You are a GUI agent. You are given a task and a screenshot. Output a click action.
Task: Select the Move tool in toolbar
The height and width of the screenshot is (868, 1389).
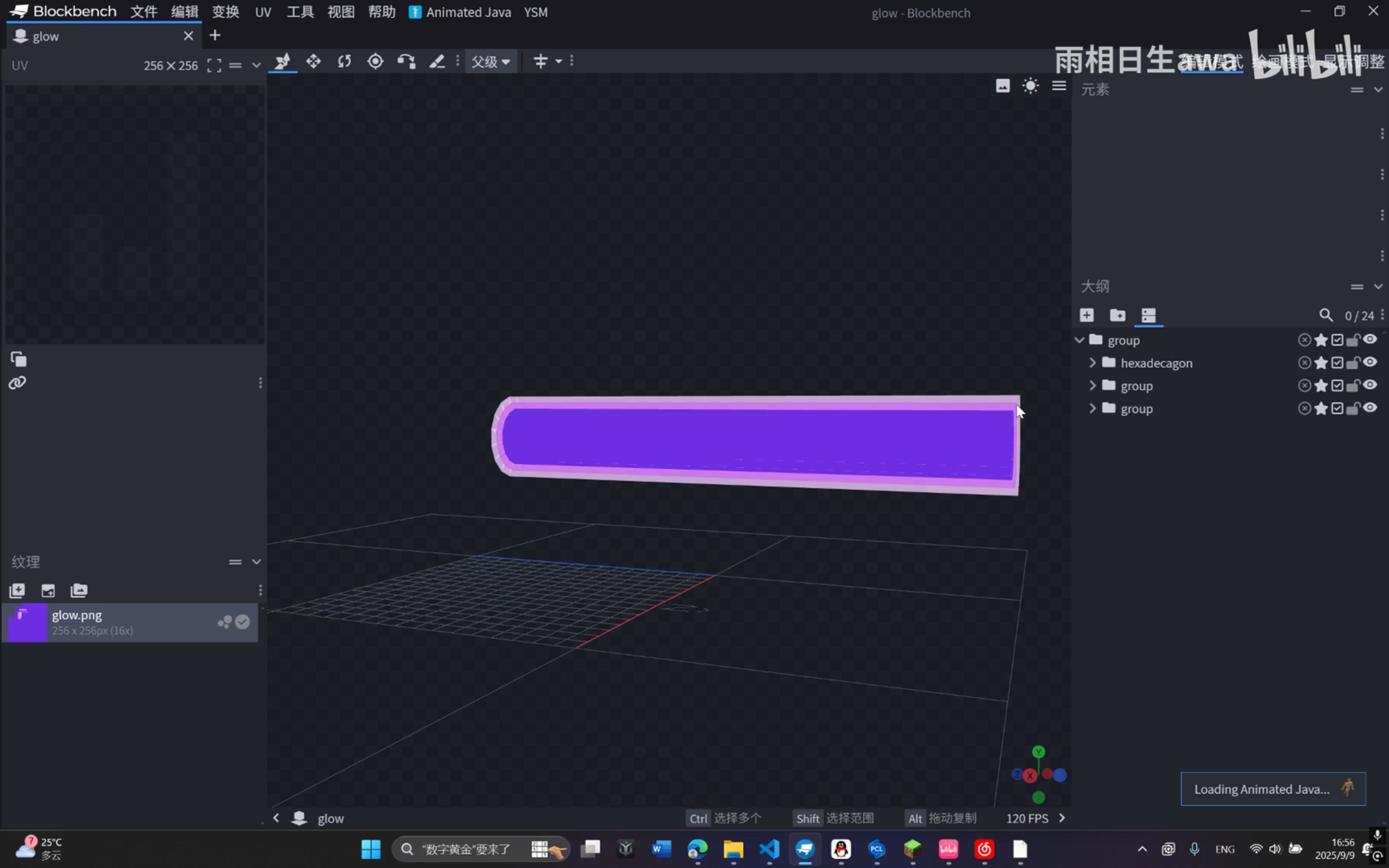click(314, 61)
